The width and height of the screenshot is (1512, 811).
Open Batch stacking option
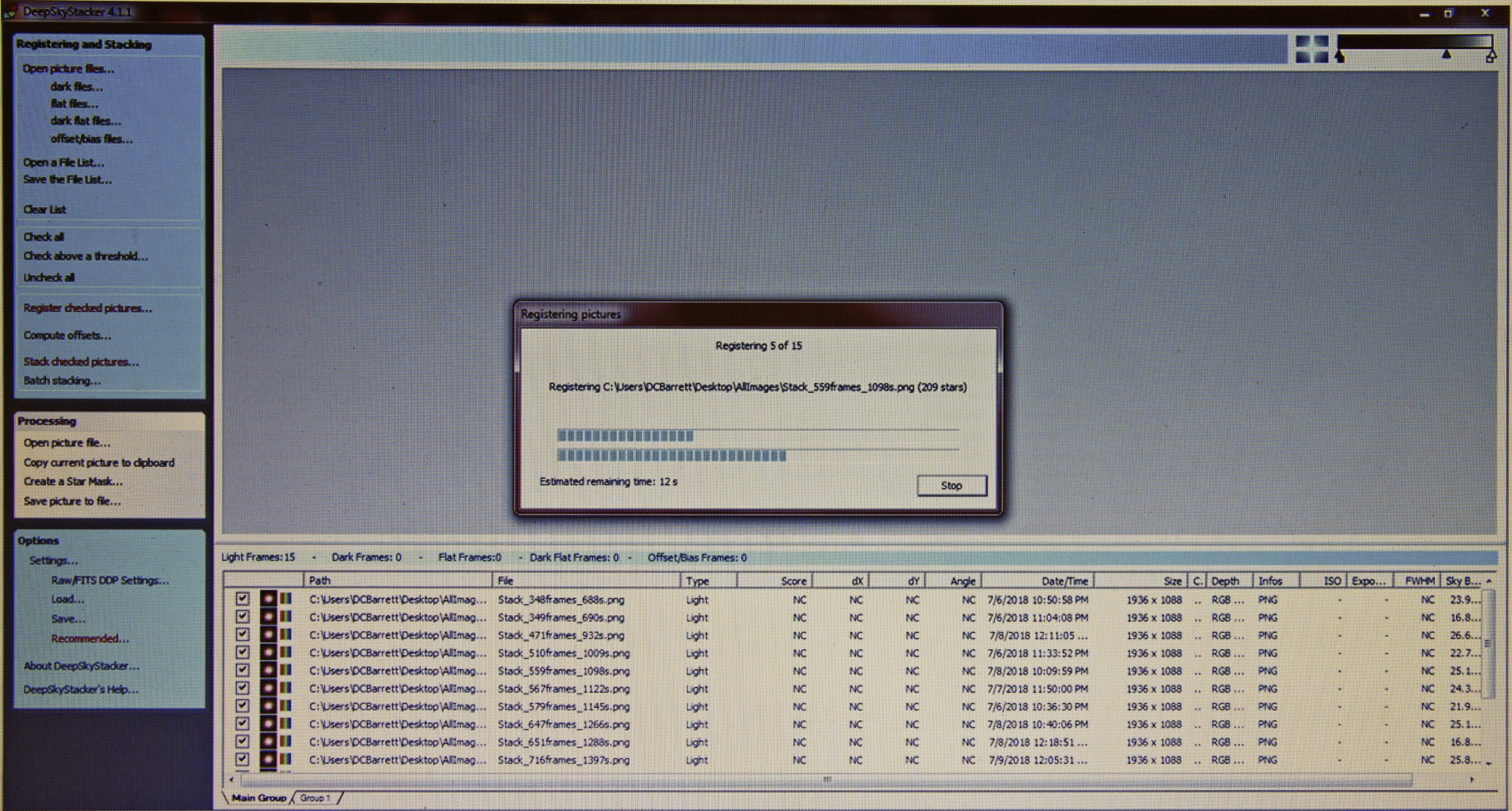61,381
